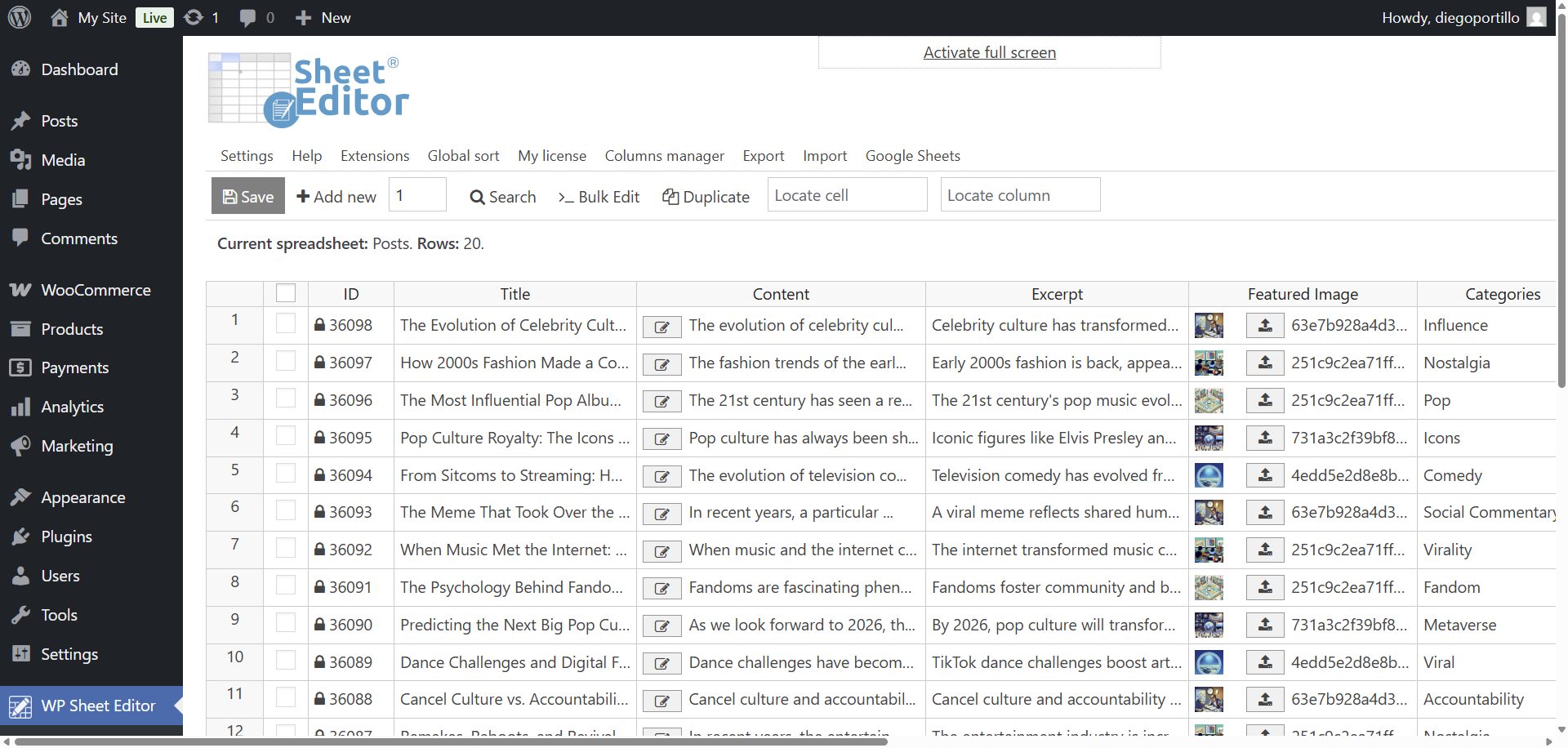The image size is (1568, 748).
Task: Open the updates icon in admin bar
Action: tap(194, 17)
